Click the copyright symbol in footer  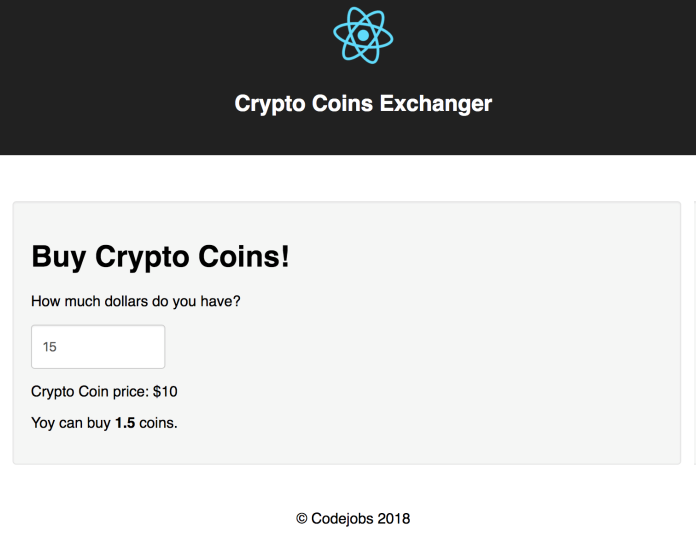(302, 518)
